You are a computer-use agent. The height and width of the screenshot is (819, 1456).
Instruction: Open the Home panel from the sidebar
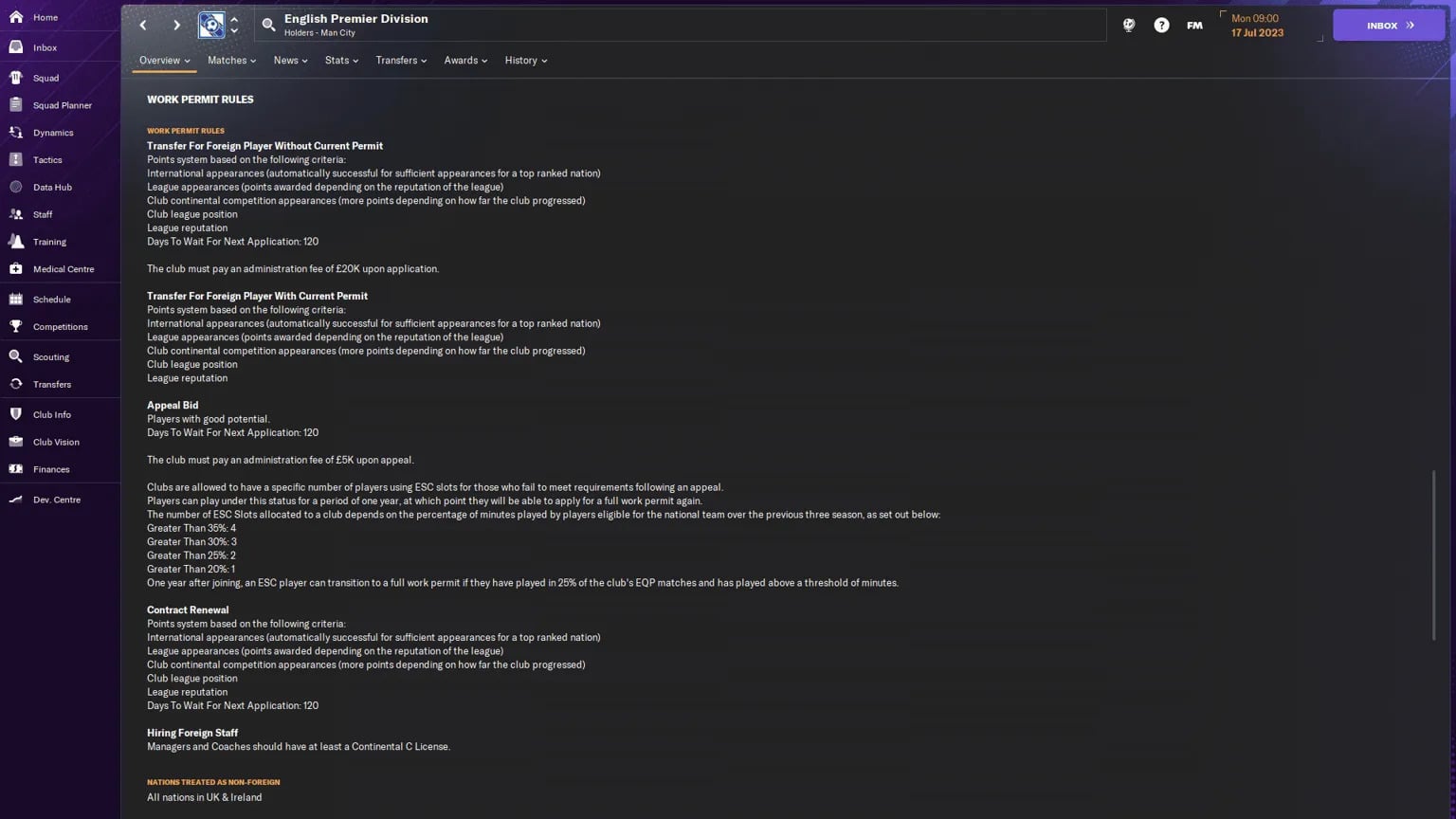pyautogui.click(x=44, y=17)
